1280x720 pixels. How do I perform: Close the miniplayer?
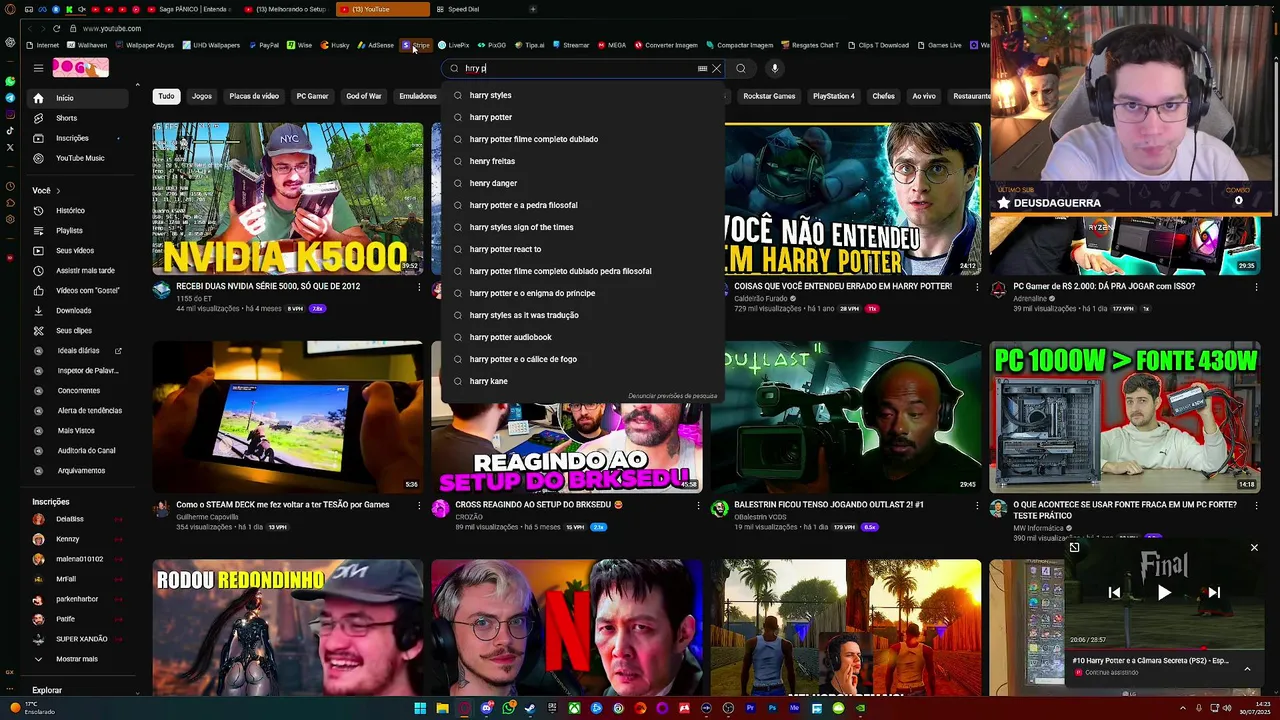point(1254,548)
